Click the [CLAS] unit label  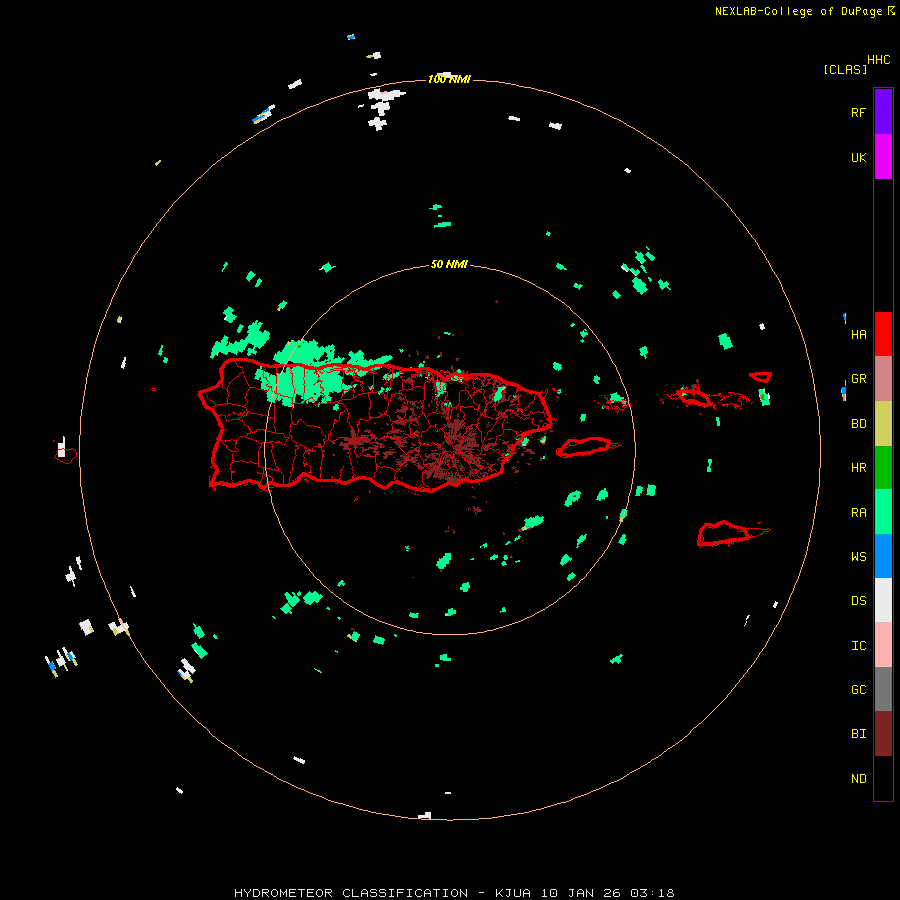pos(845,69)
